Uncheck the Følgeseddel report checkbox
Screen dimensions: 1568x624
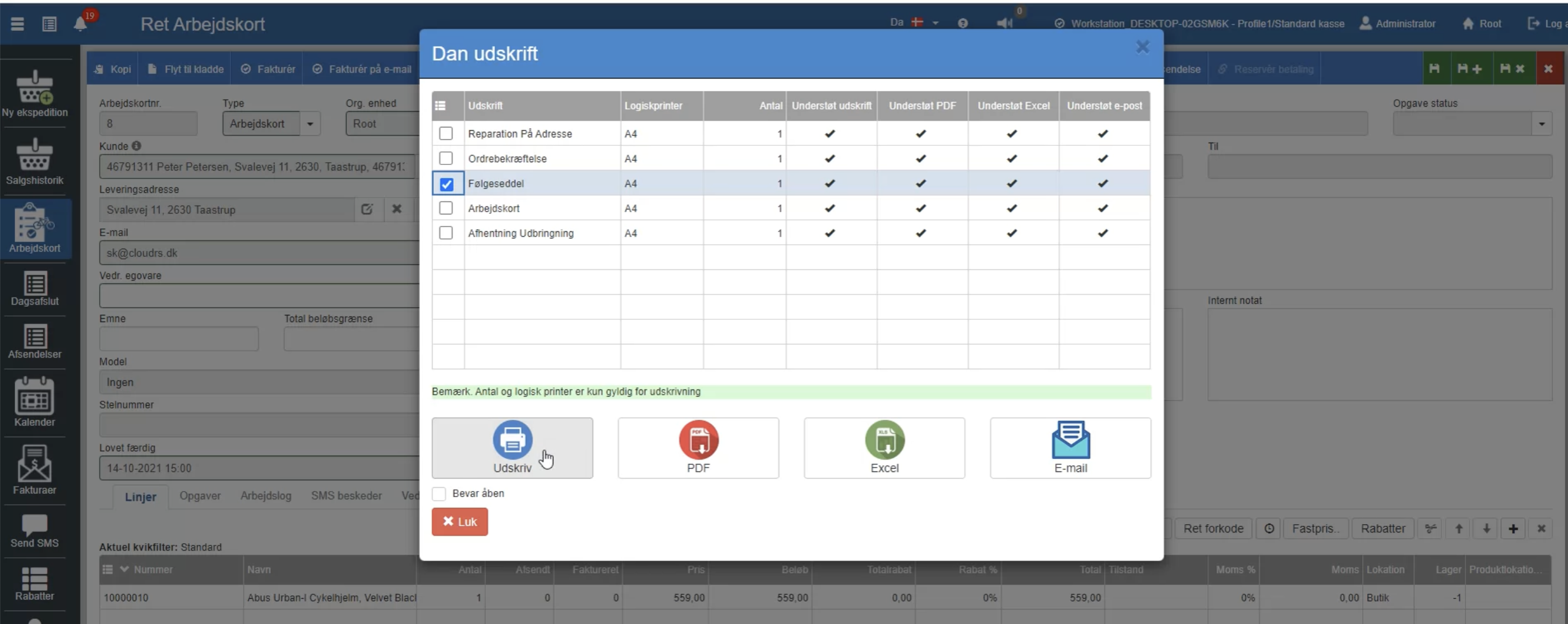(x=446, y=184)
